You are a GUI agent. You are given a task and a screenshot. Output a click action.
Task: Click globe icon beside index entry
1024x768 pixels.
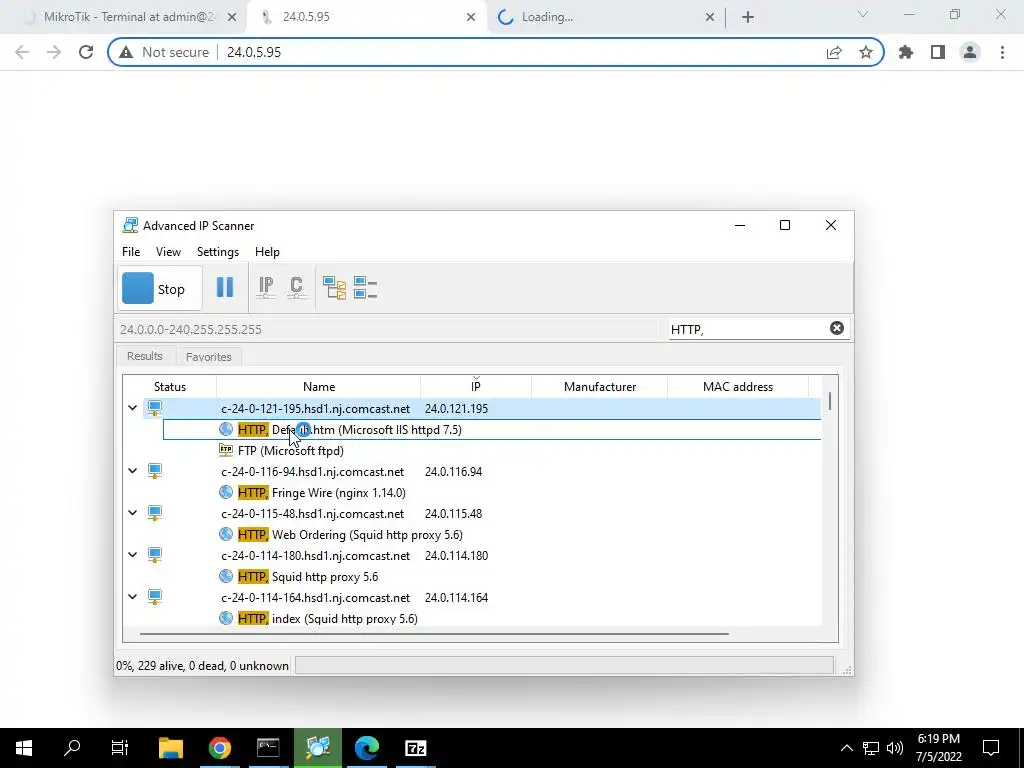(x=226, y=618)
